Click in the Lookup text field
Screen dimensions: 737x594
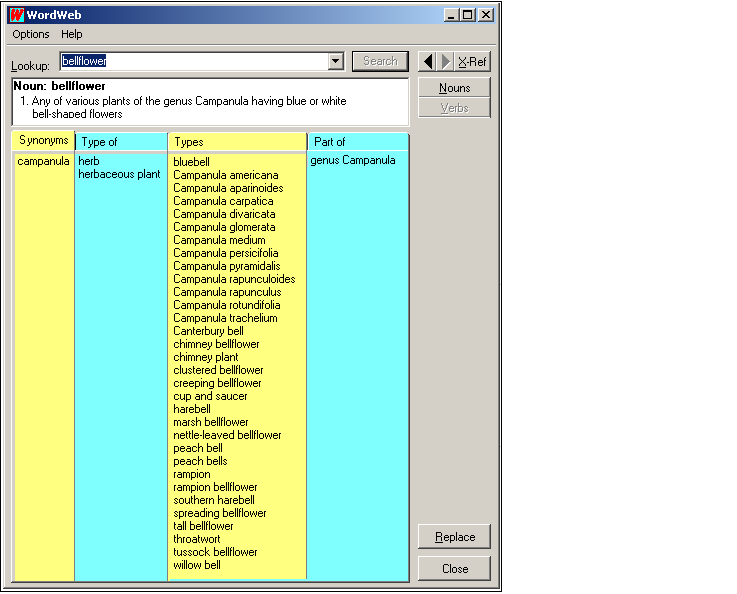click(x=195, y=62)
